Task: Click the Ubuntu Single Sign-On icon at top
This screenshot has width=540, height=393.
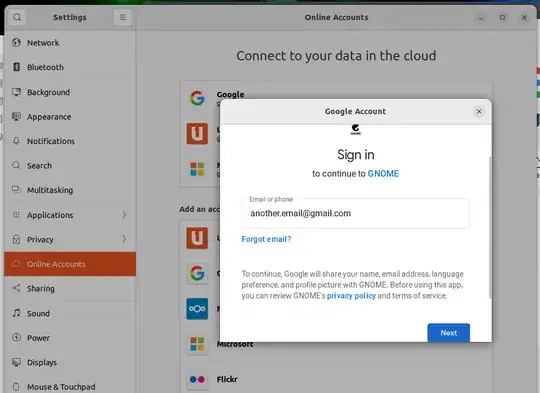Action: 197,133
